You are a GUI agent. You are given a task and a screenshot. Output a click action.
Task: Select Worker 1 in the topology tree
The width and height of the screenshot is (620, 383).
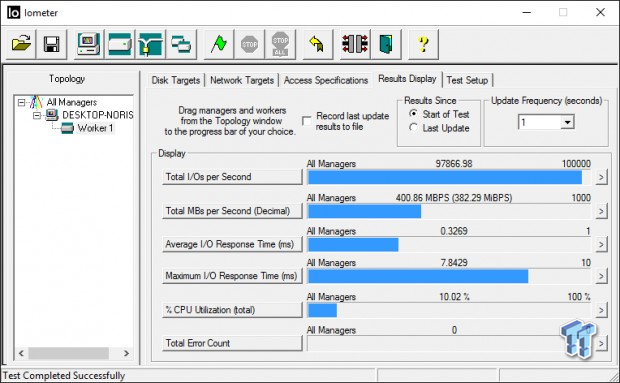pyautogui.click(x=95, y=128)
